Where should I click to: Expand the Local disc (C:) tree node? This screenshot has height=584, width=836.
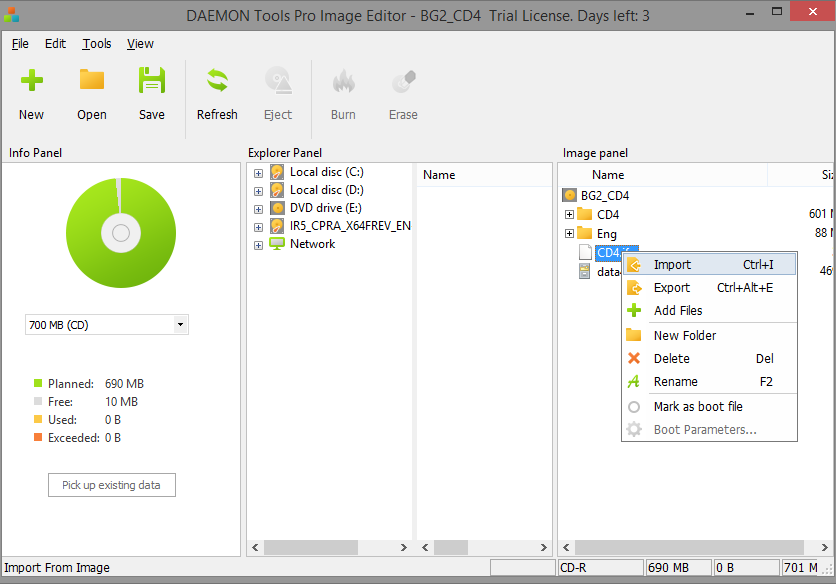[x=259, y=173]
